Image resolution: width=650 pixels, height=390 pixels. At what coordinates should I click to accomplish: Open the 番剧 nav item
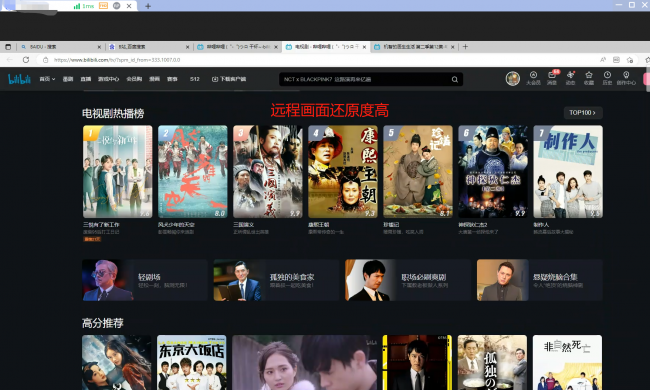click(x=68, y=79)
